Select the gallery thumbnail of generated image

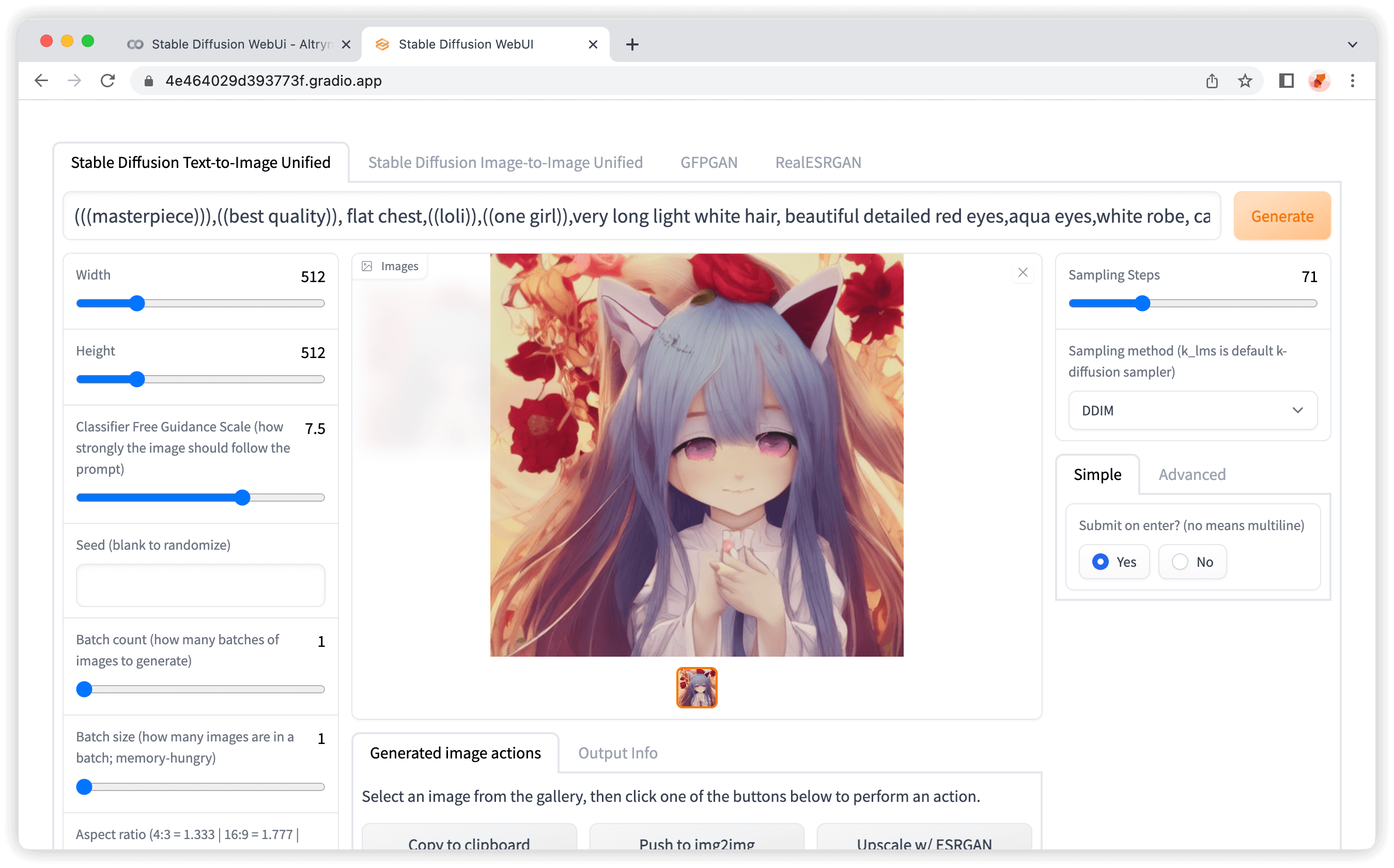point(696,687)
